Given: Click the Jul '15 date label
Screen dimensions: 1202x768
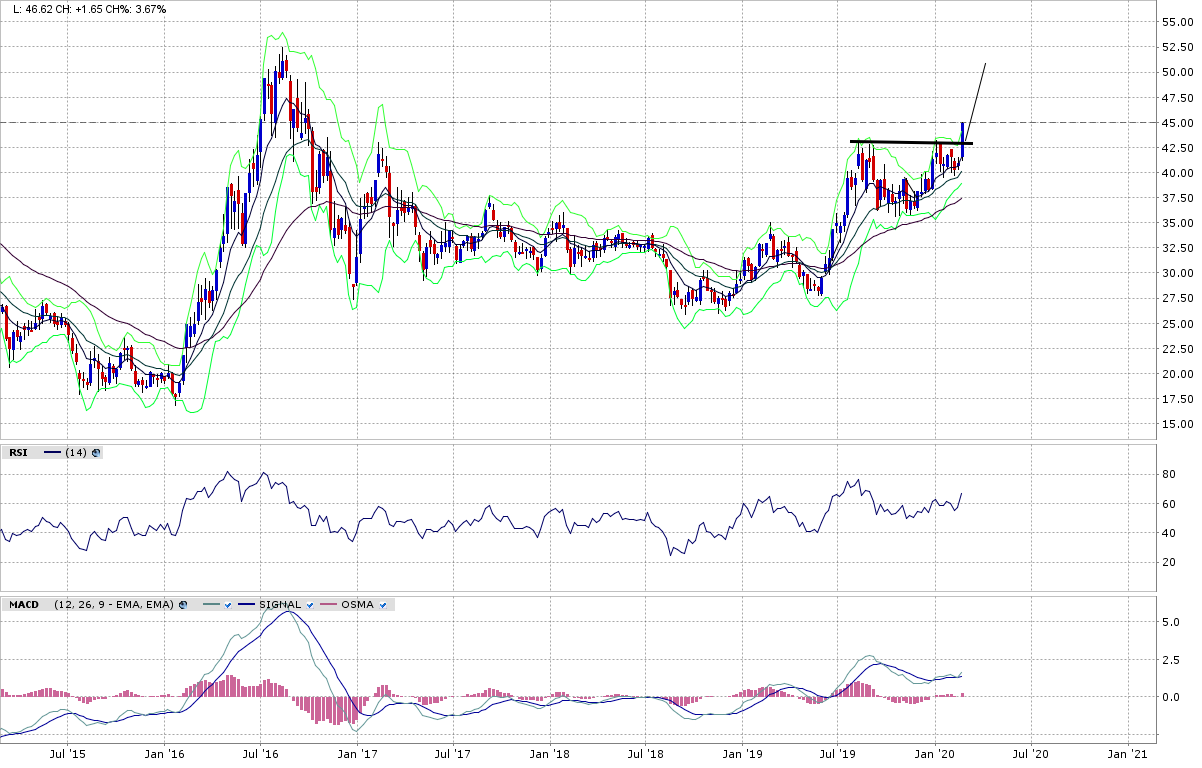Looking at the screenshot, I should tap(65, 752).
